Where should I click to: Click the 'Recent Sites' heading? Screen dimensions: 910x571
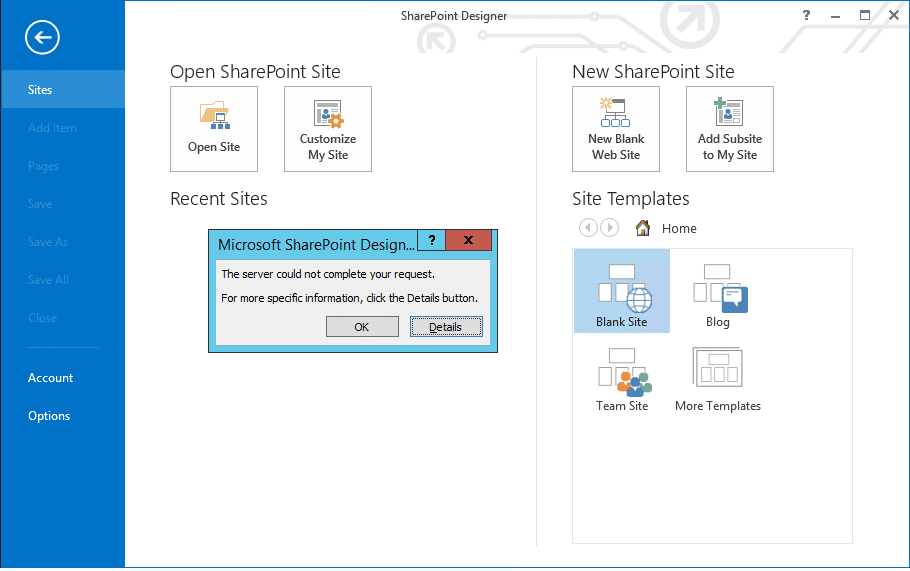(x=219, y=199)
